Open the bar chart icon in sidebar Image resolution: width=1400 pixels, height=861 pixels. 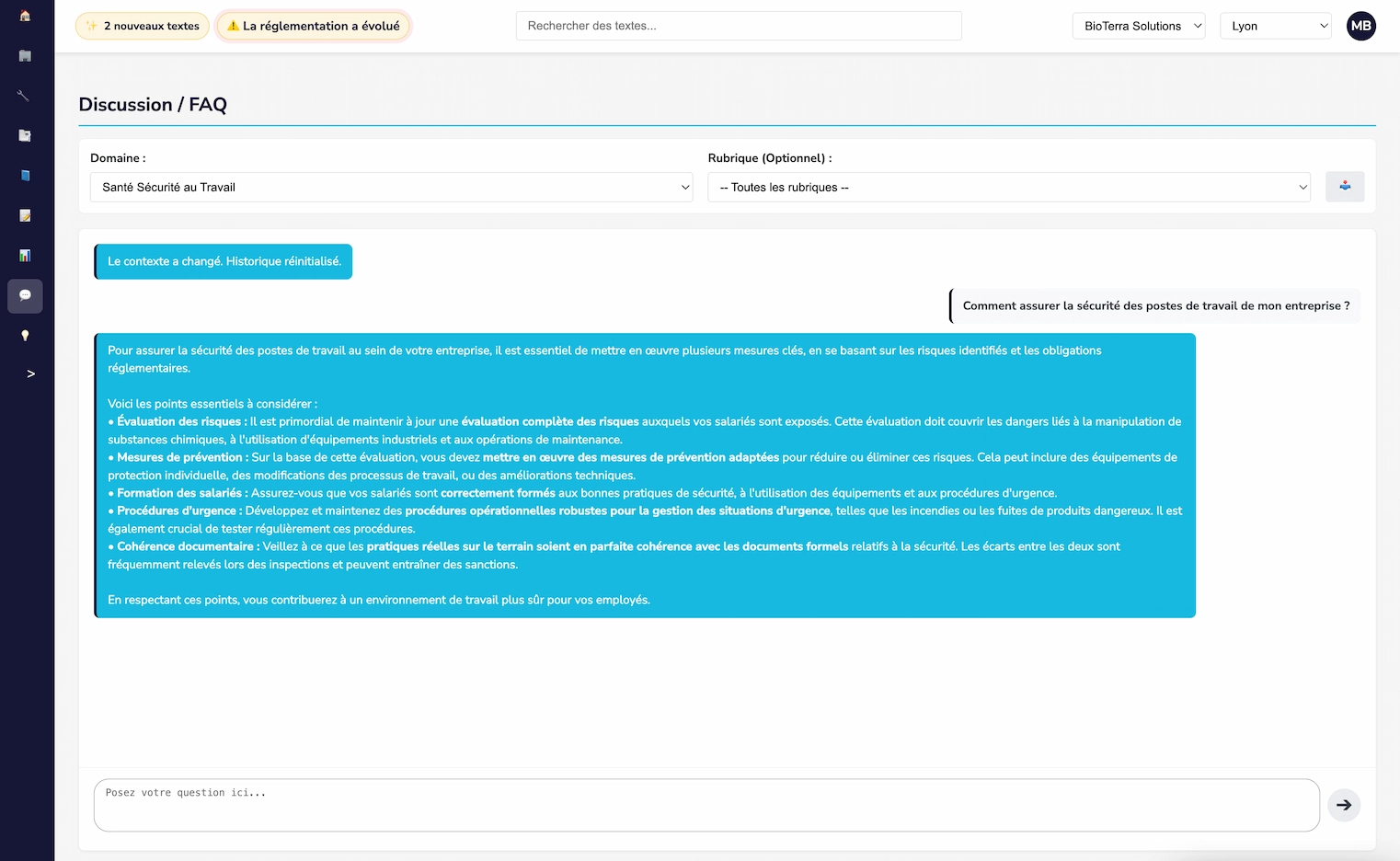coord(25,256)
